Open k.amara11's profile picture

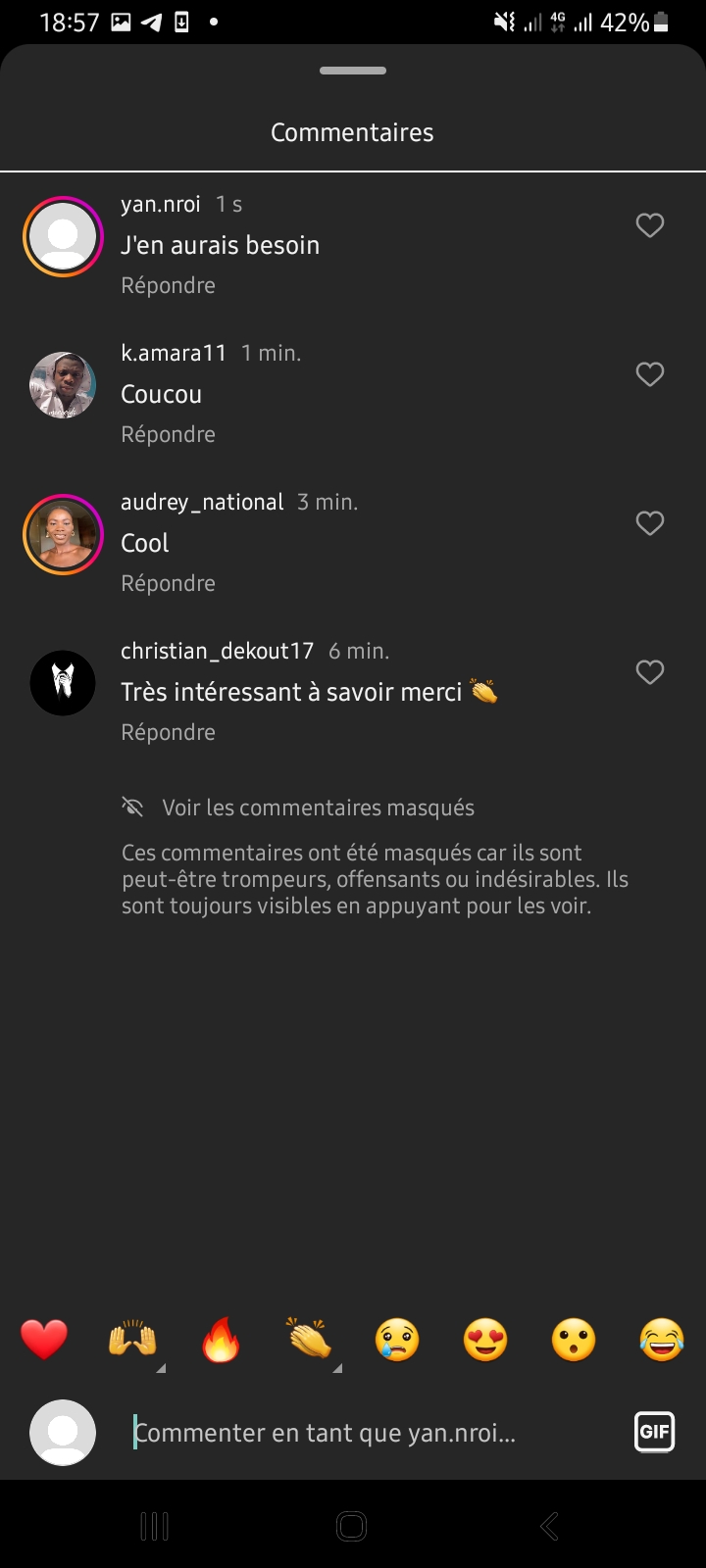63,384
